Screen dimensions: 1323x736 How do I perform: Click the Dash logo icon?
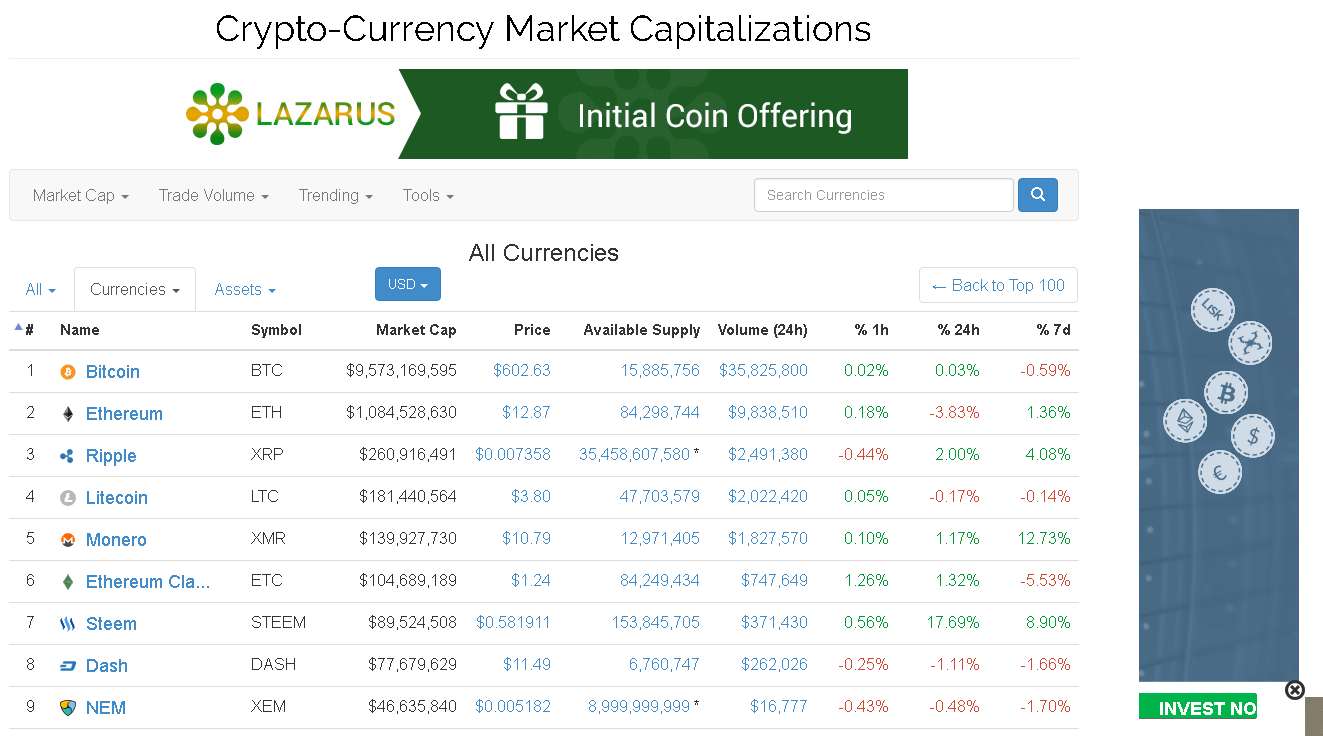(x=68, y=666)
